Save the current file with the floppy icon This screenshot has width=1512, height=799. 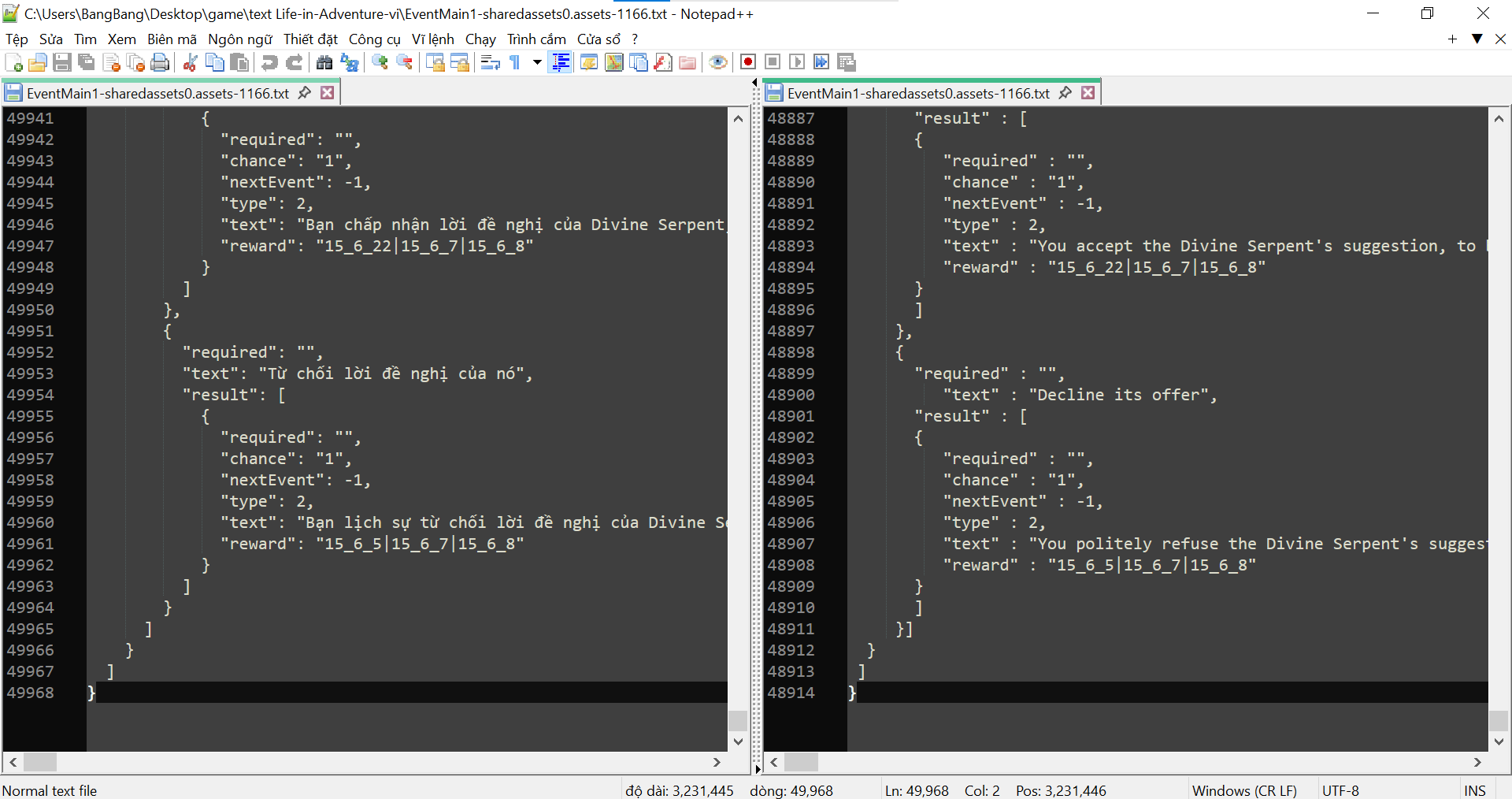(62, 62)
